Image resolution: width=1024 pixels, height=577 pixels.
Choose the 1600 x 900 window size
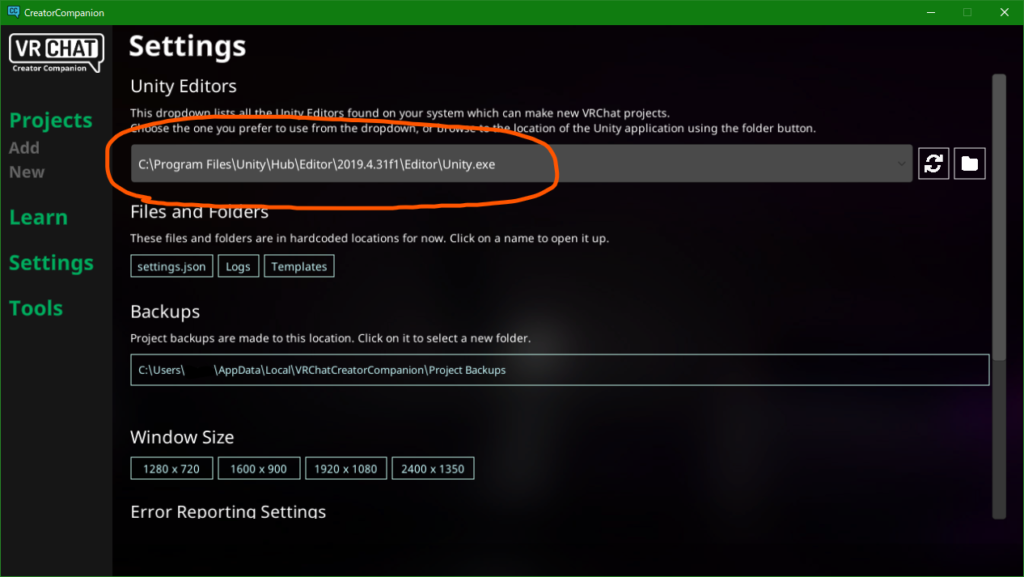[259, 469]
